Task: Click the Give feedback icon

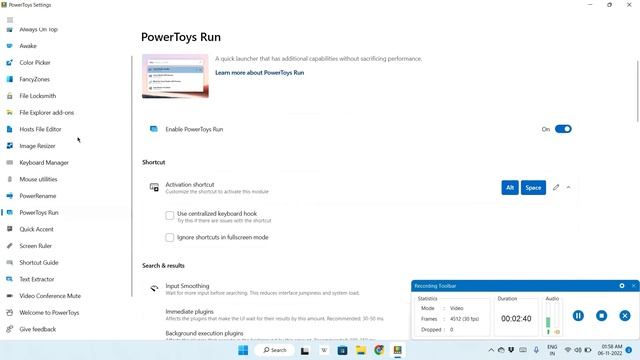Action: (10, 329)
